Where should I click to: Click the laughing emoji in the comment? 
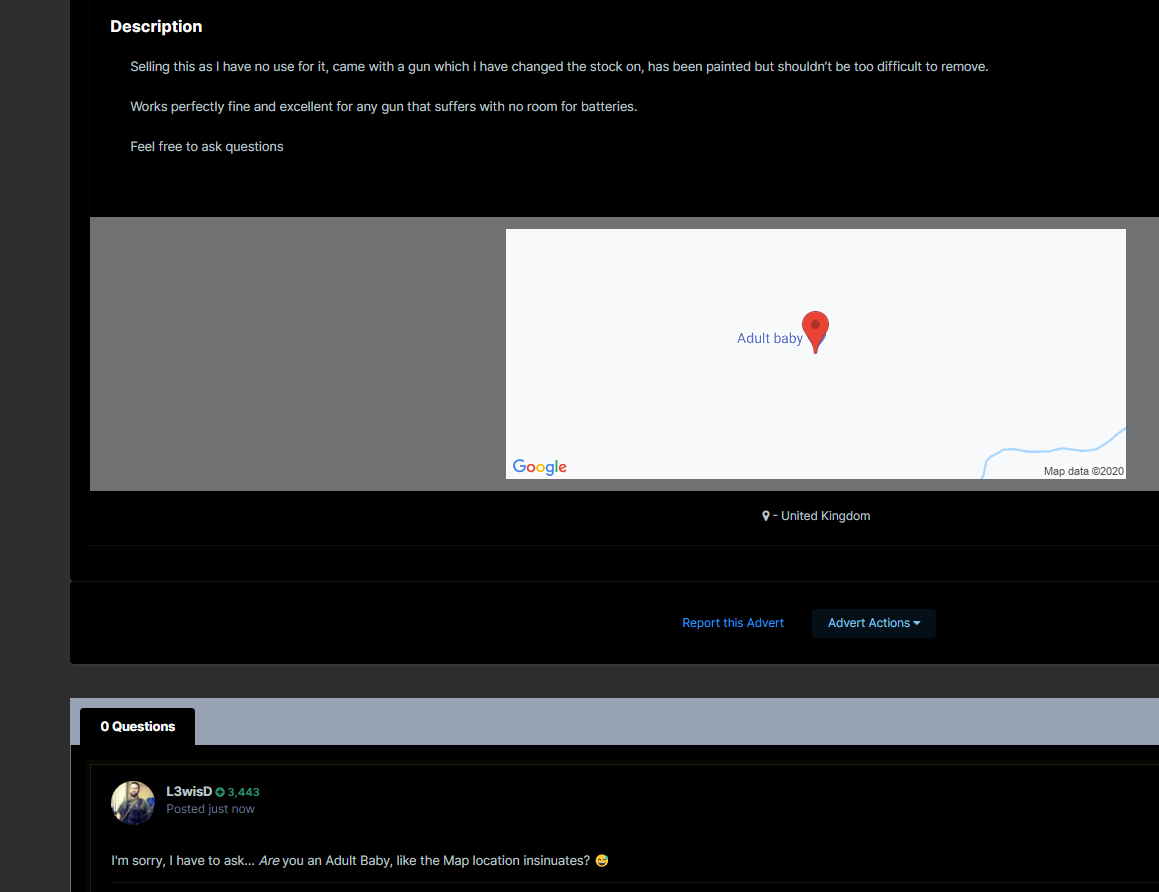[x=601, y=860]
